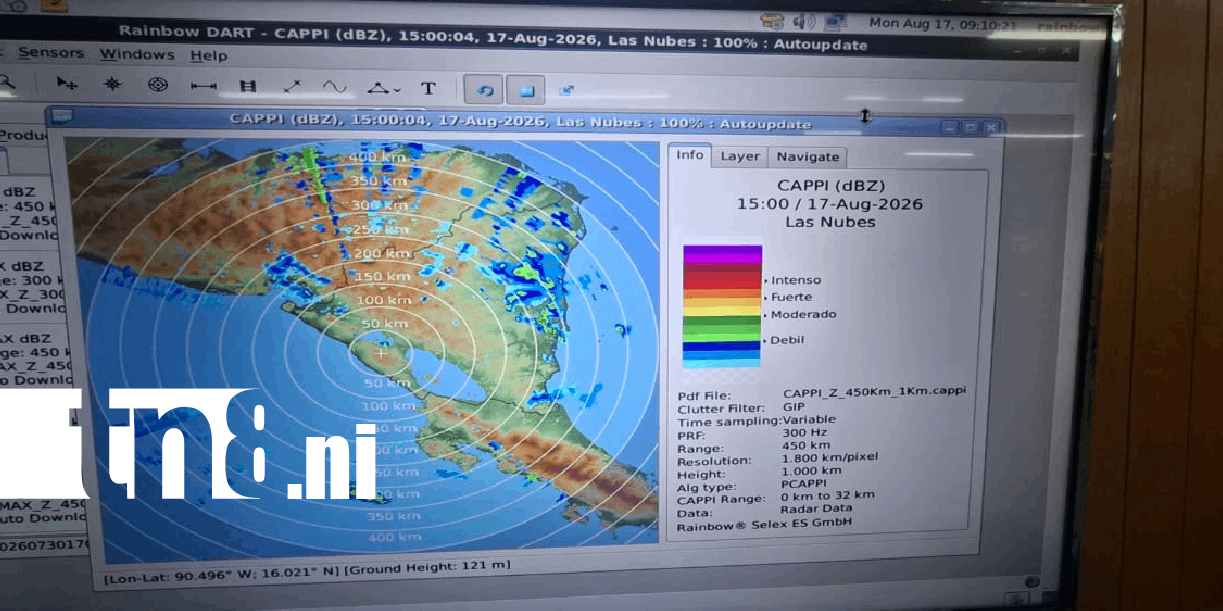Minimize the inner CAPPI product window
Screen dimensions: 1223x611
[x=949, y=128]
